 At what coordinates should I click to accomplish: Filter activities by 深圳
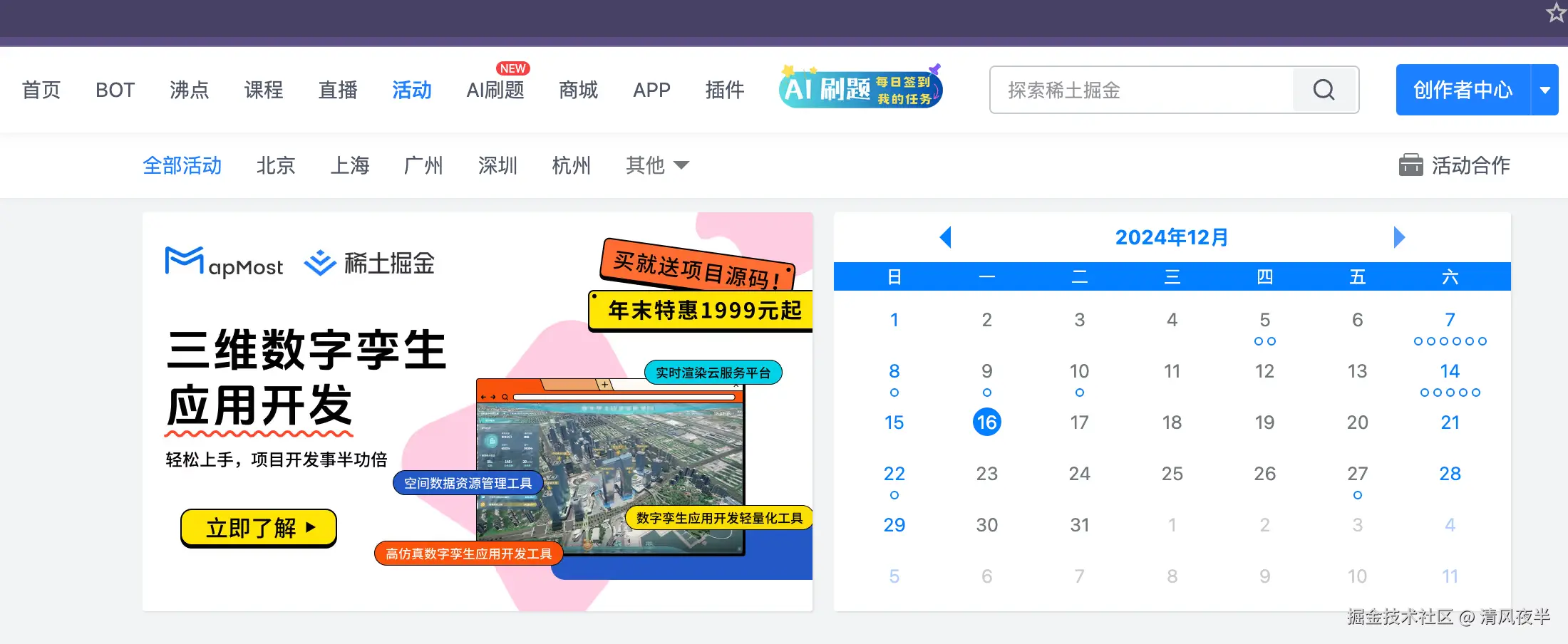pyautogui.click(x=497, y=165)
